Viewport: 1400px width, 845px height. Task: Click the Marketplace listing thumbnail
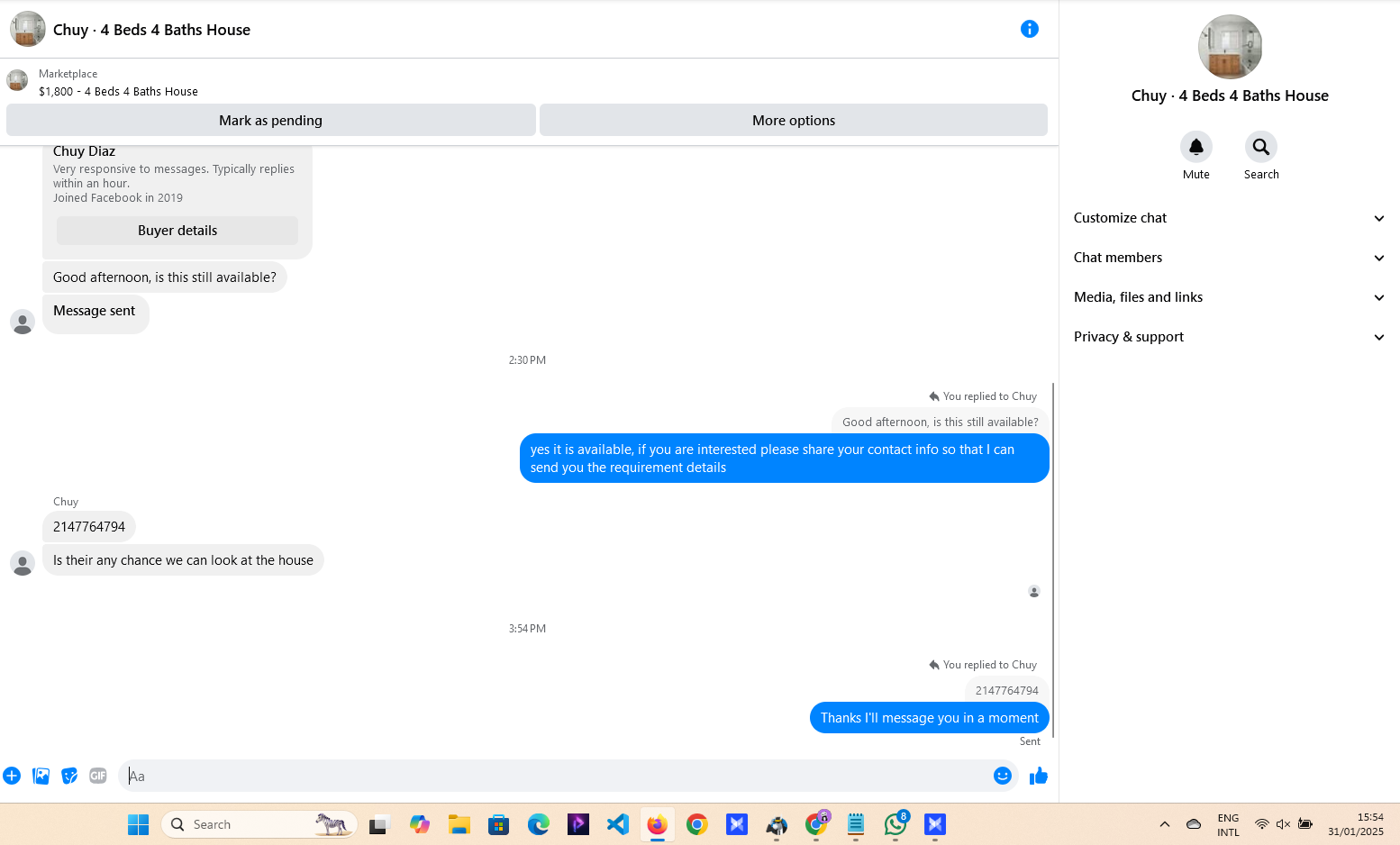[x=17, y=80]
